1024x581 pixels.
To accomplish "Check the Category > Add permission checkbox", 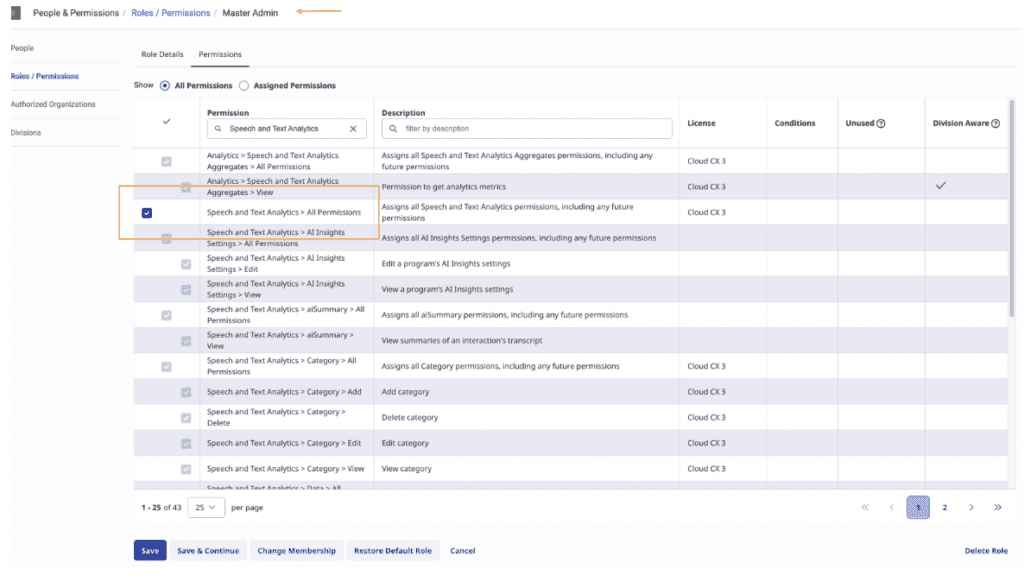I will click(x=186, y=391).
